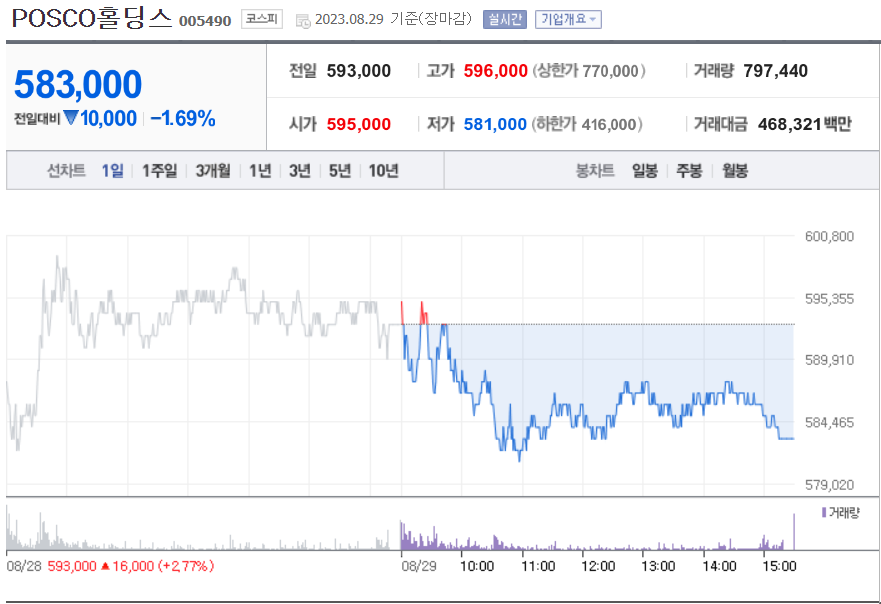Click the calendar icon beside the date
Image resolution: width=881 pixels, height=604 pixels.
pos(303,21)
